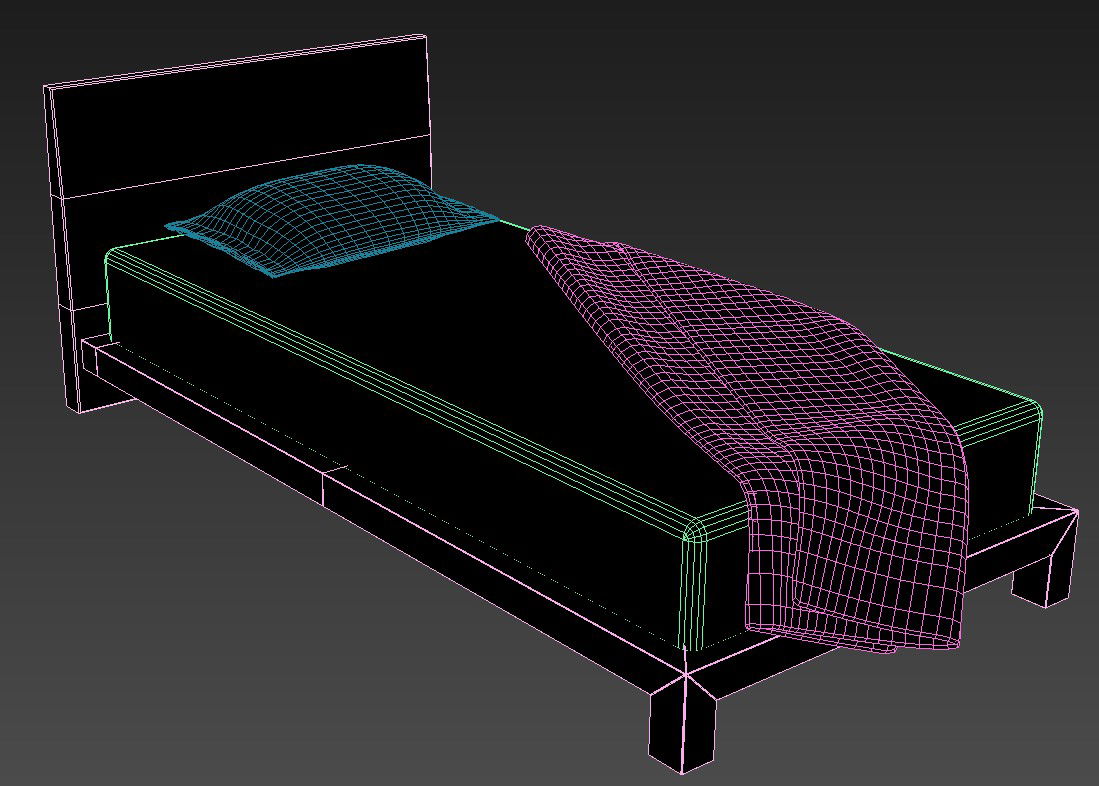This screenshot has width=1099, height=786.
Task: Click the right-side bed leg
Action: point(1045,570)
